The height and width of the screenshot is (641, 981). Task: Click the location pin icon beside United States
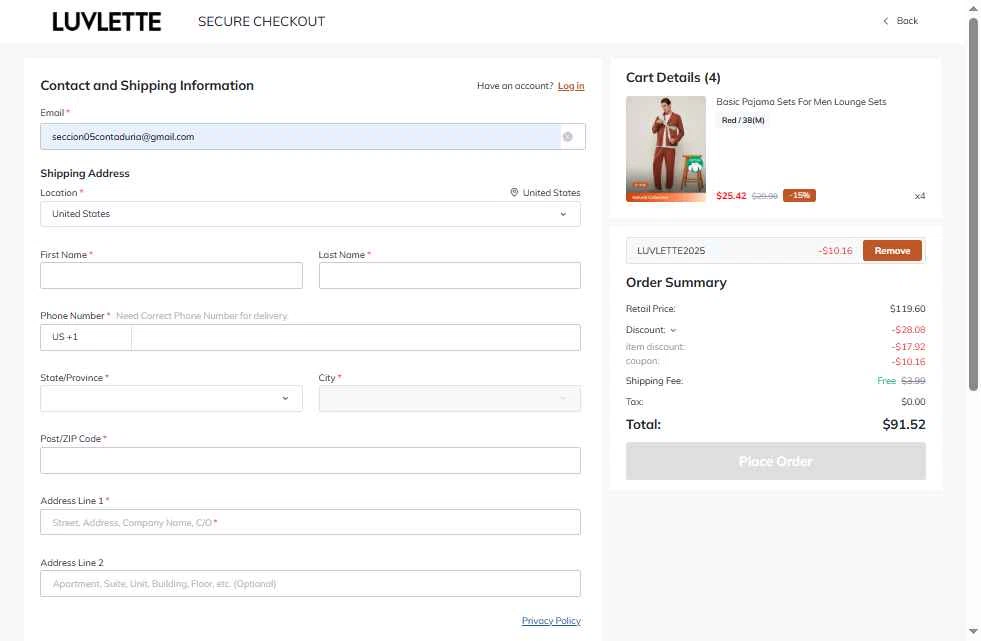tap(514, 193)
